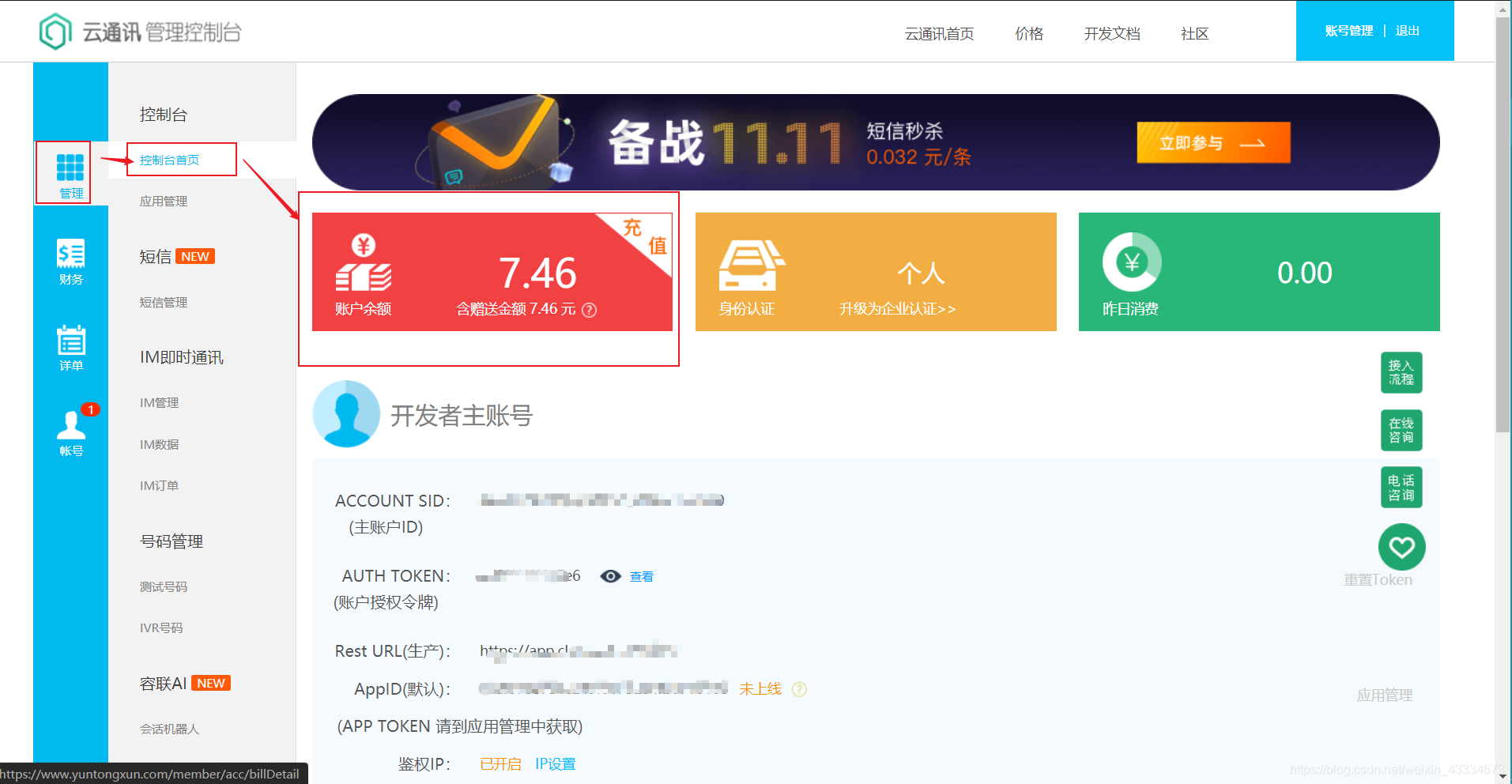
Task: Click the 短信 section heading
Action: (155, 256)
